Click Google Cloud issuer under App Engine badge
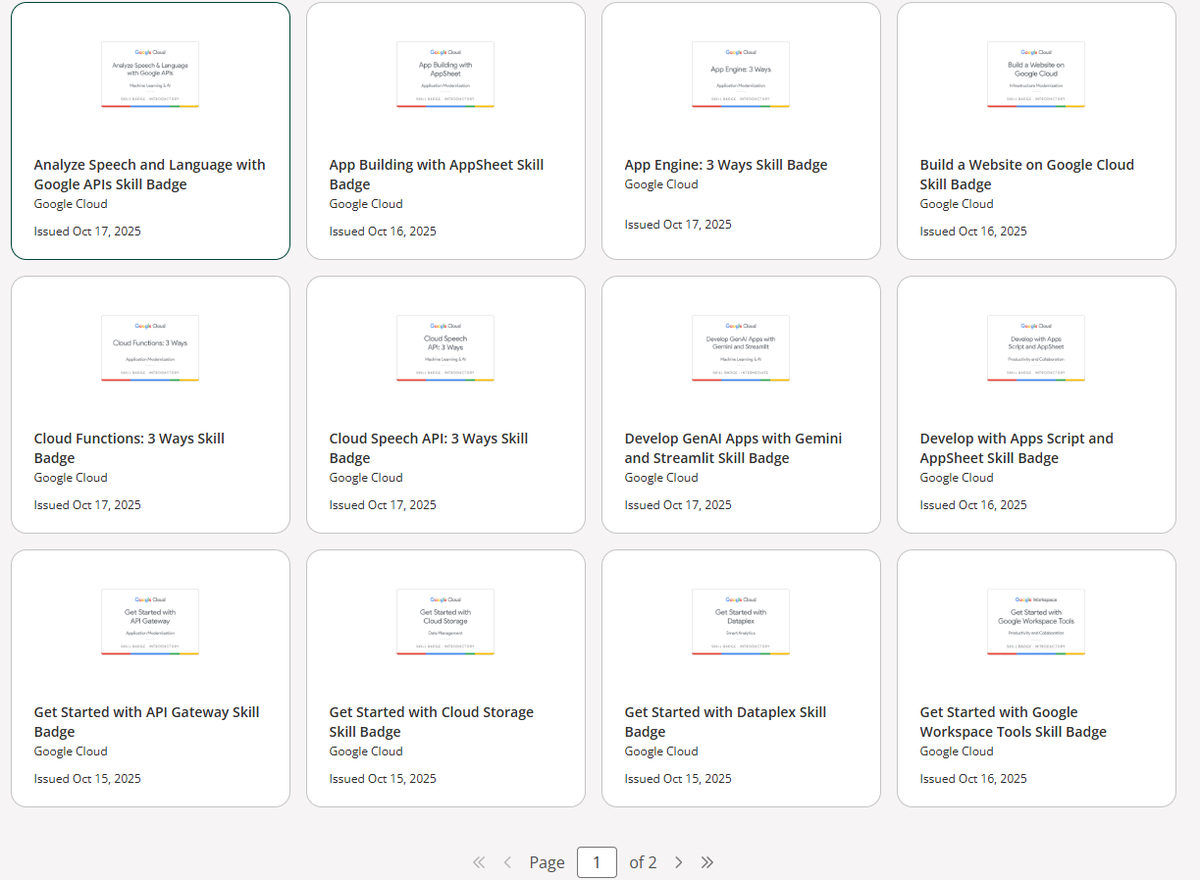Viewport: 1200px width, 880px height. [661, 184]
